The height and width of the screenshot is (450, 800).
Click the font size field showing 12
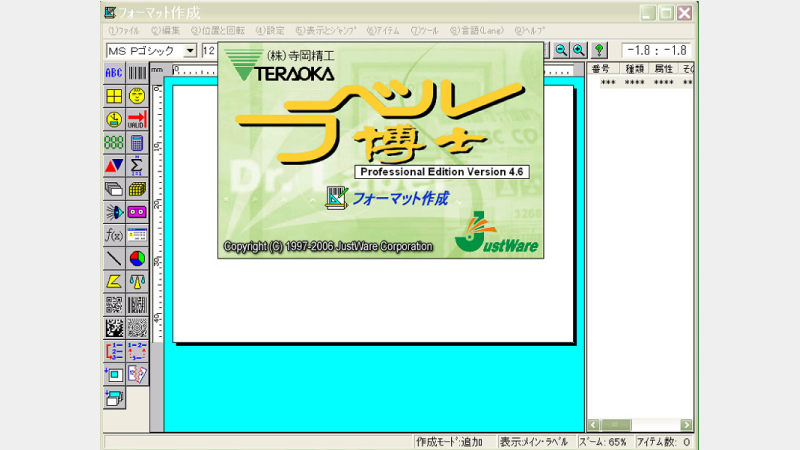pos(209,51)
